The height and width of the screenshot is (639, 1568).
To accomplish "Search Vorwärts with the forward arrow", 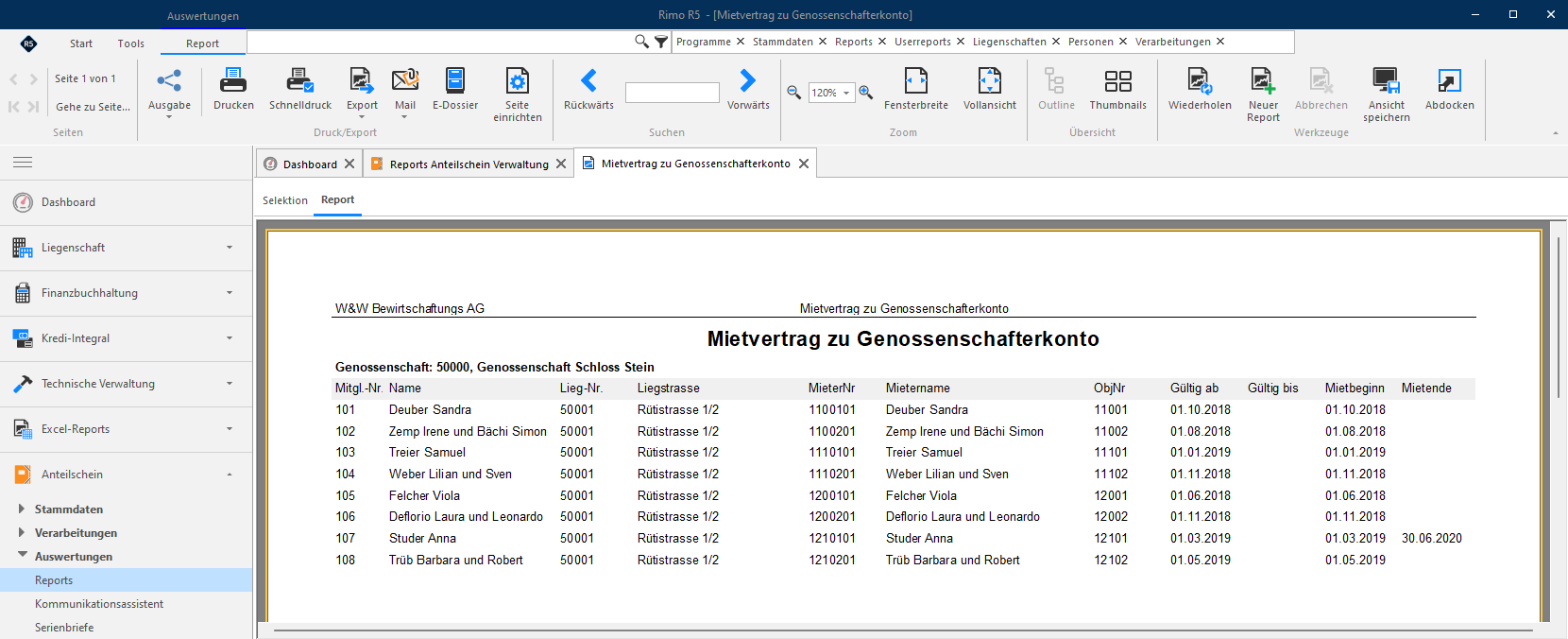I will (x=748, y=81).
